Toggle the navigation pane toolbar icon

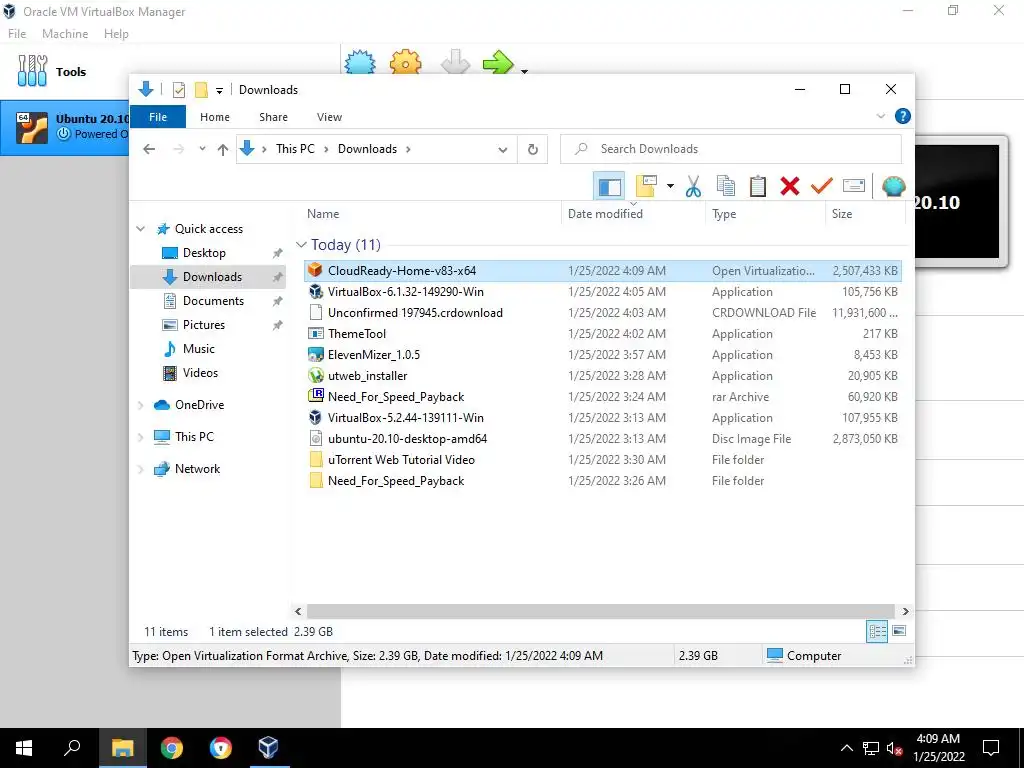[x=609, y=187]
